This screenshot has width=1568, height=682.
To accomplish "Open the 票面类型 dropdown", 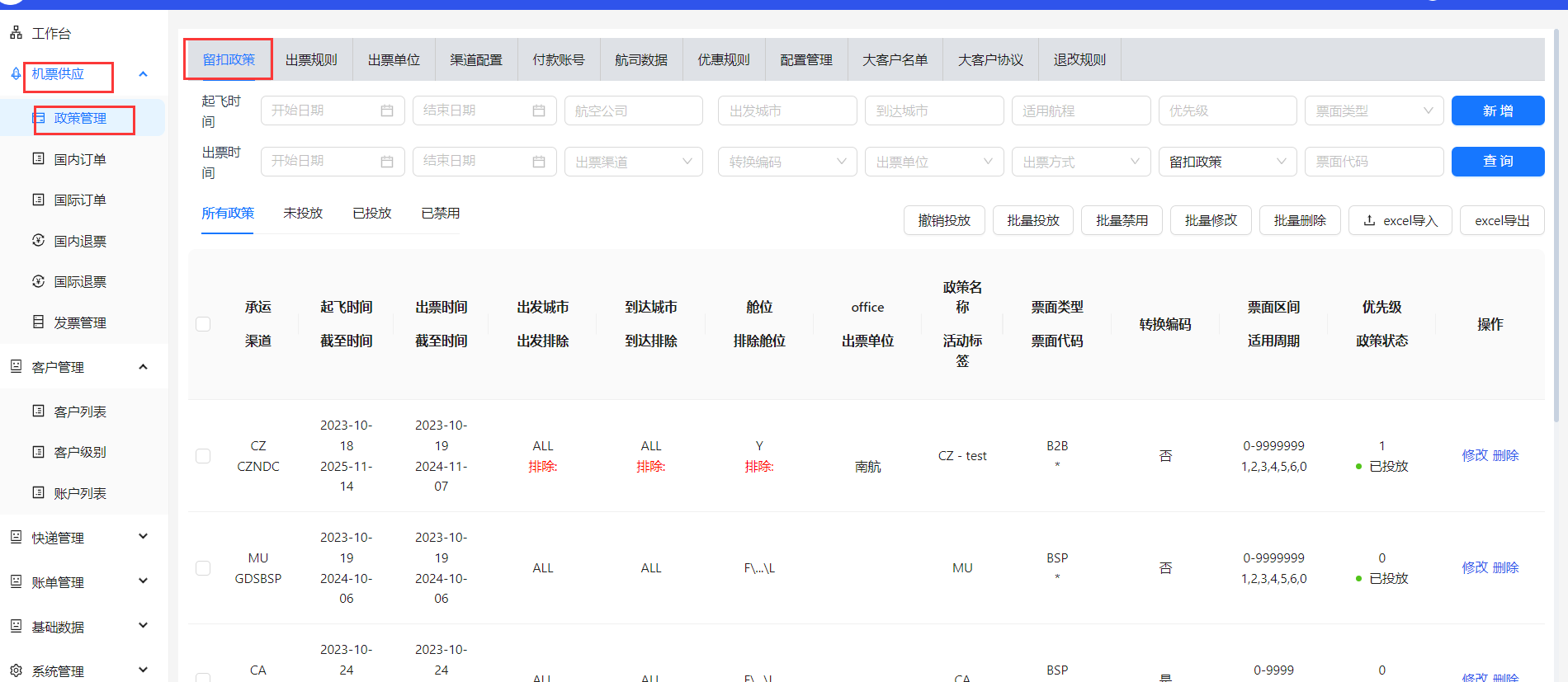I will click(x=1373, y=111).
